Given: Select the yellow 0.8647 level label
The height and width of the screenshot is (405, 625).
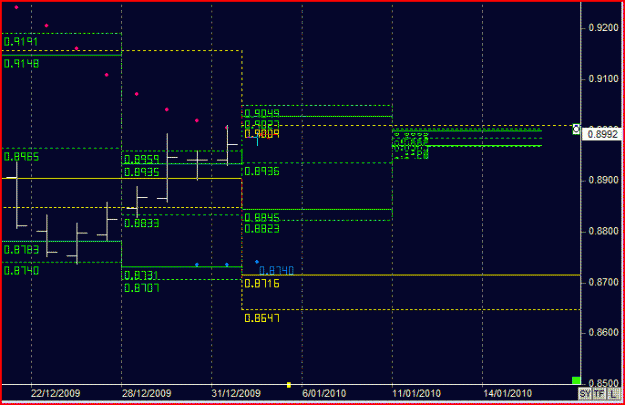Looking at the screenshot, I should pos(262,318).
